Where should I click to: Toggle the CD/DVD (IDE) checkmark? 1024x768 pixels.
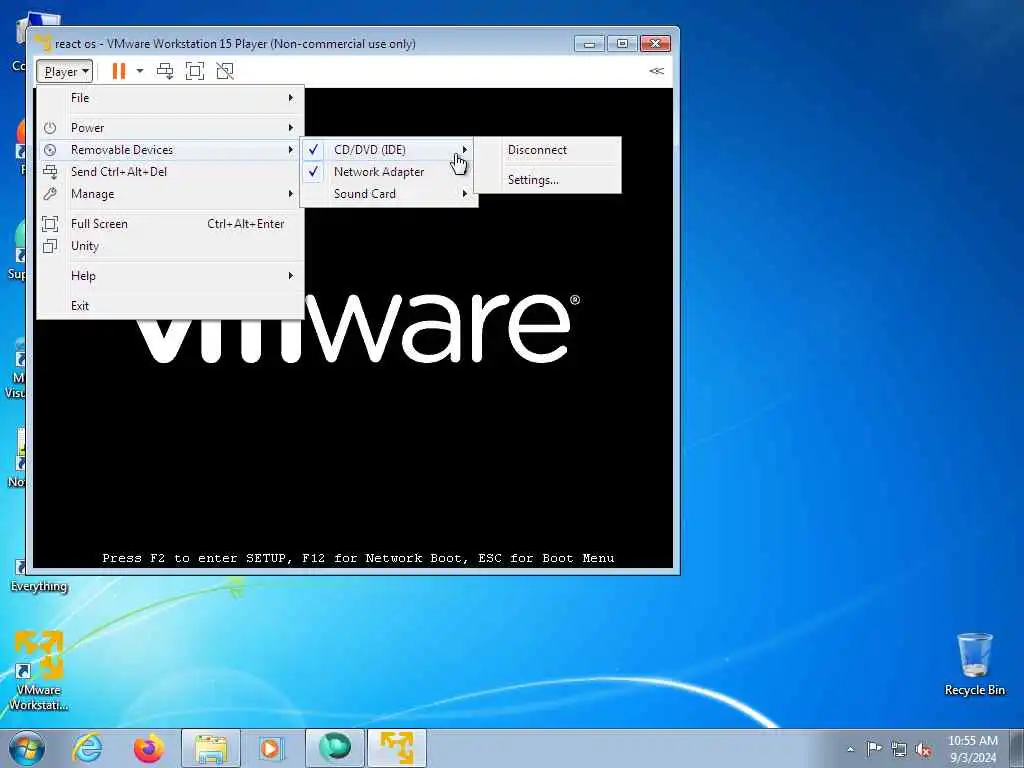[313, 150]
